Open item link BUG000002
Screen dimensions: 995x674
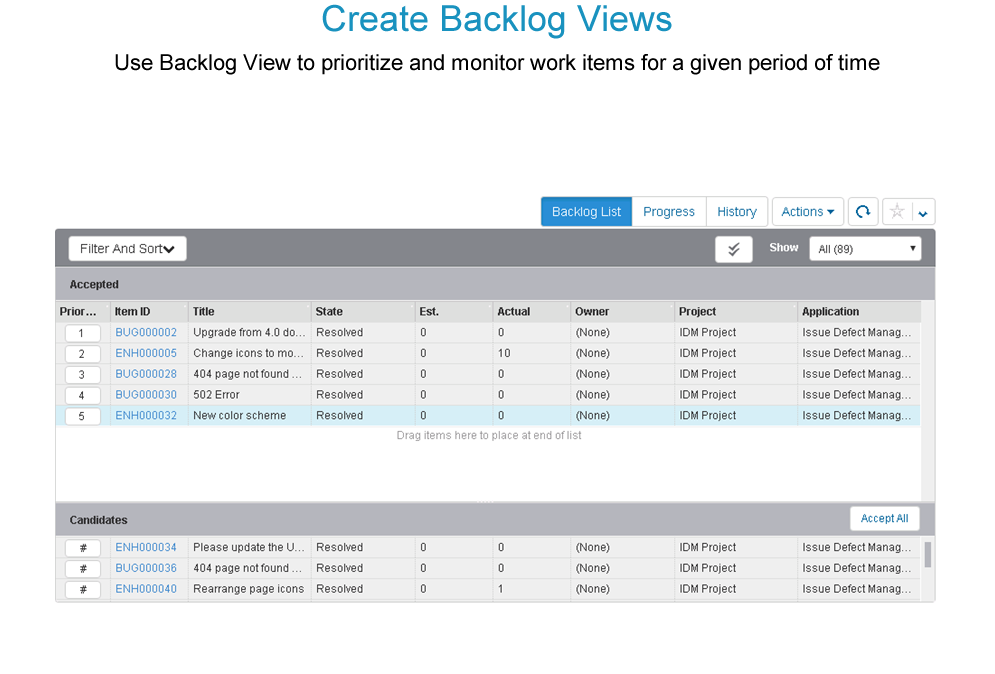click(146, 332)
